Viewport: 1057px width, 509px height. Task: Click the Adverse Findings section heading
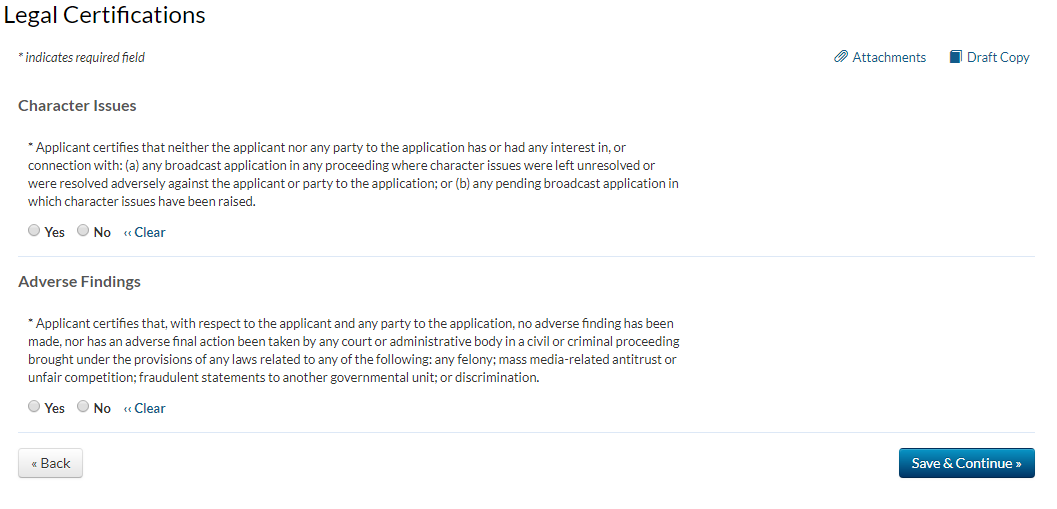79,281
